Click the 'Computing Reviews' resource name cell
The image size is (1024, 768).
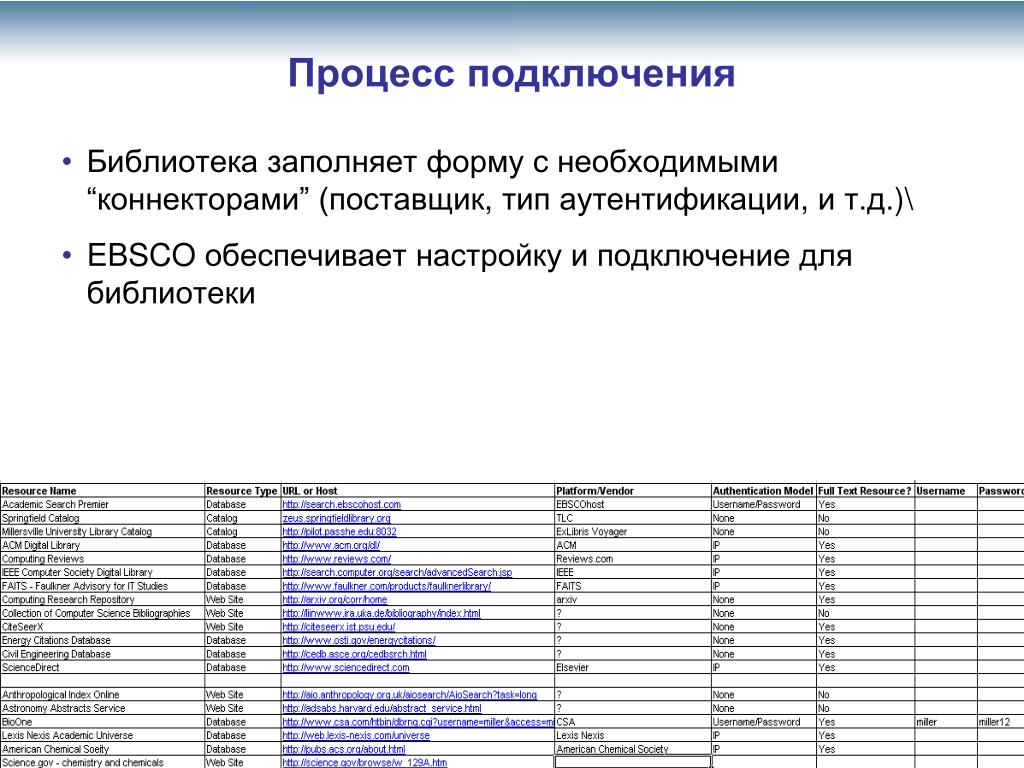click(103, 559)
